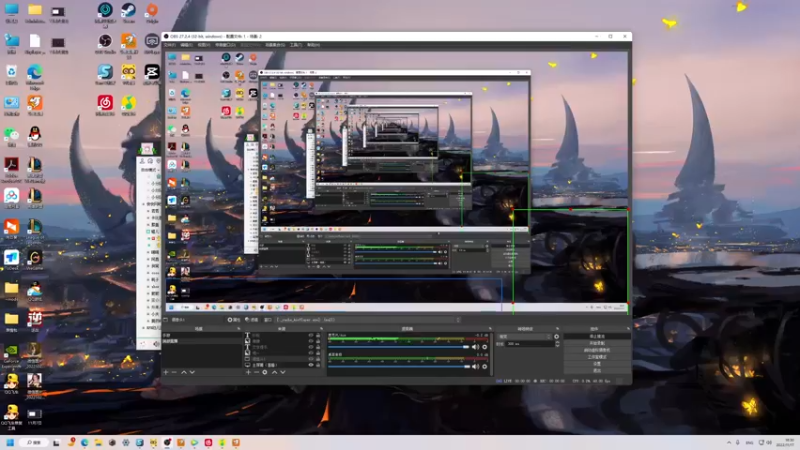Open the Adobe Acrobat desktop icon

(x=11, y=165)
